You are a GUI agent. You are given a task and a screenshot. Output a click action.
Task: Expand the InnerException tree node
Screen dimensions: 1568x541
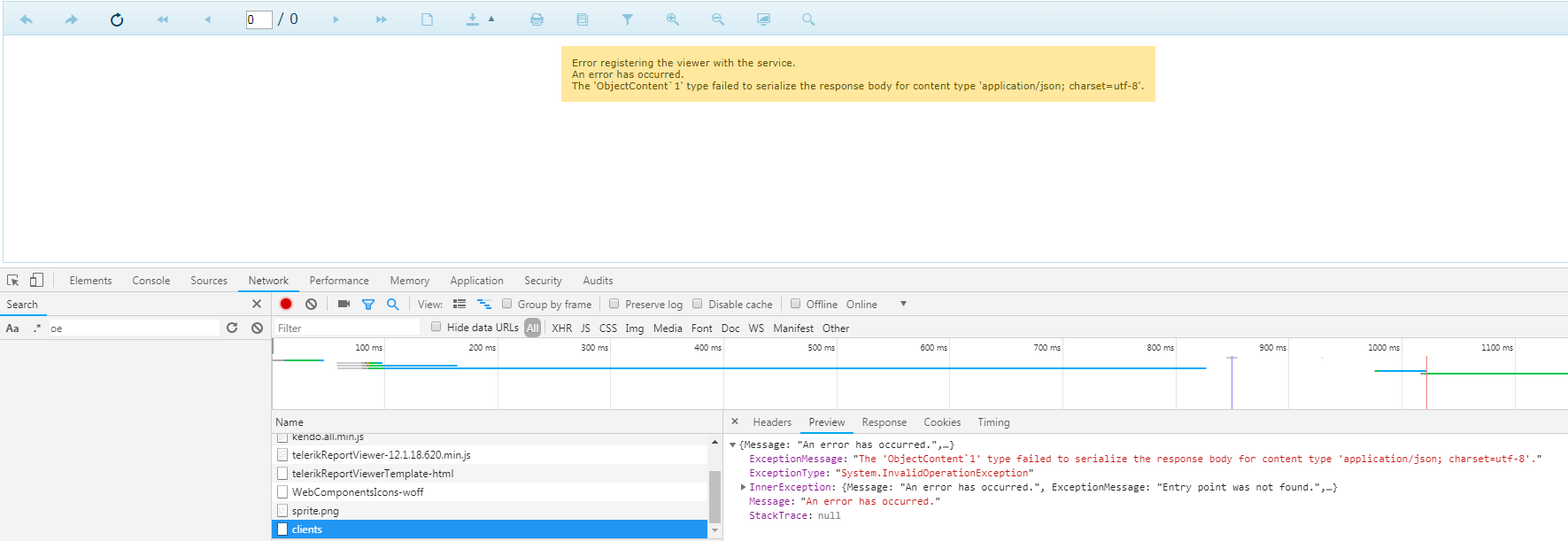pyautogui.click(x=743, y=487)
